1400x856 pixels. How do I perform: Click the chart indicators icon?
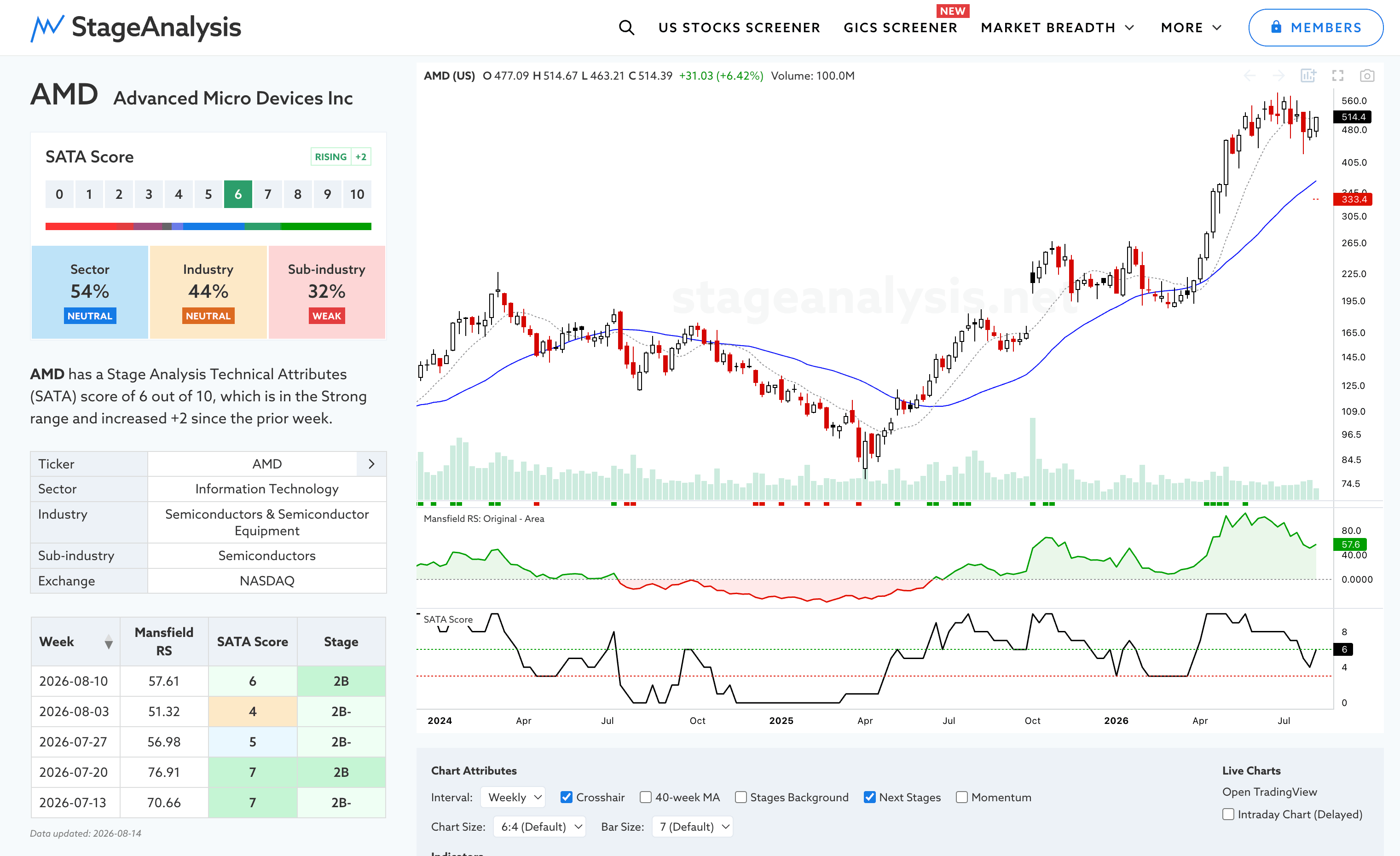point(1308,75)
